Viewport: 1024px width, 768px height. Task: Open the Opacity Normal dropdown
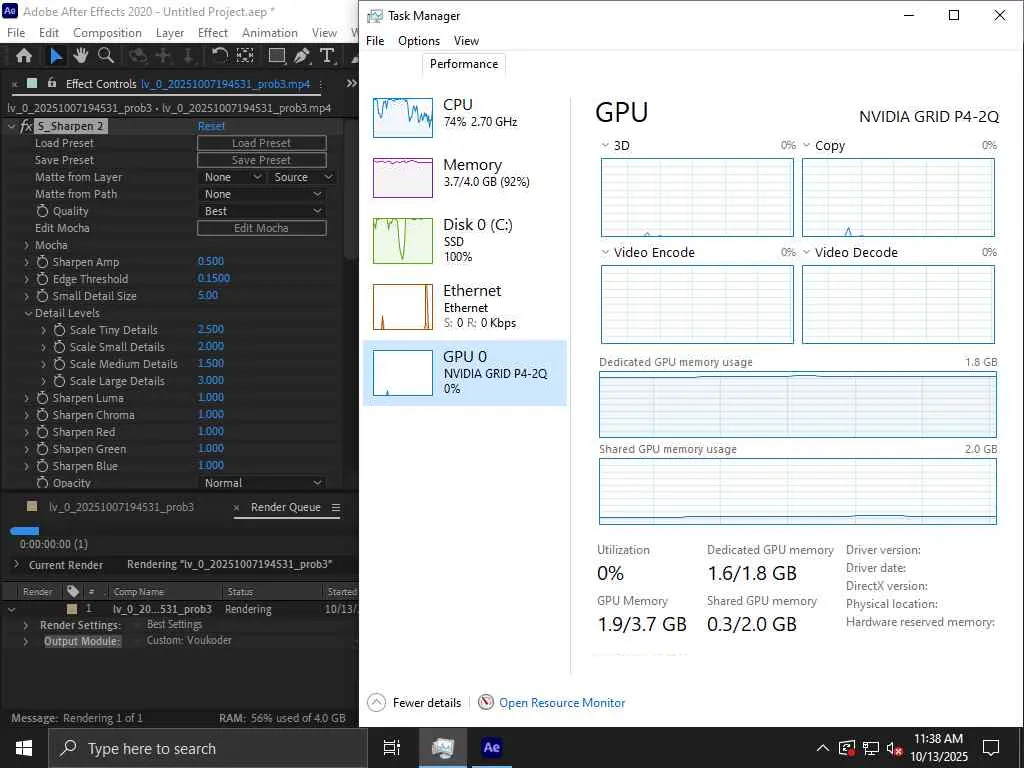click(262, 483)
